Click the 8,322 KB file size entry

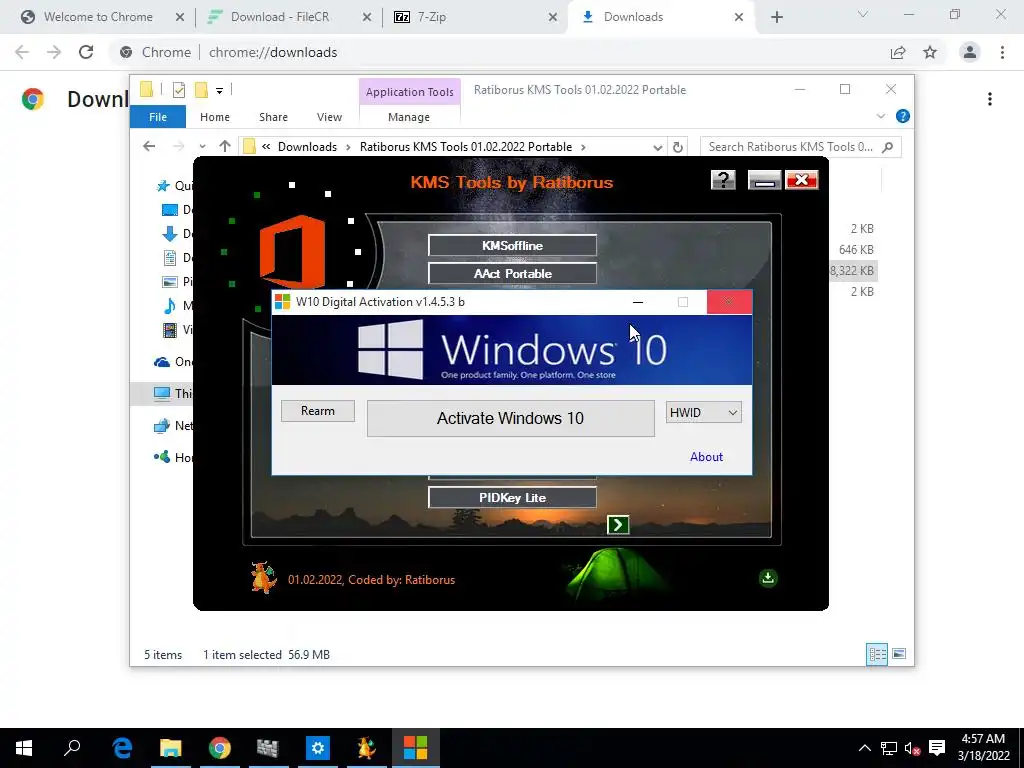(x=852, y=270)
